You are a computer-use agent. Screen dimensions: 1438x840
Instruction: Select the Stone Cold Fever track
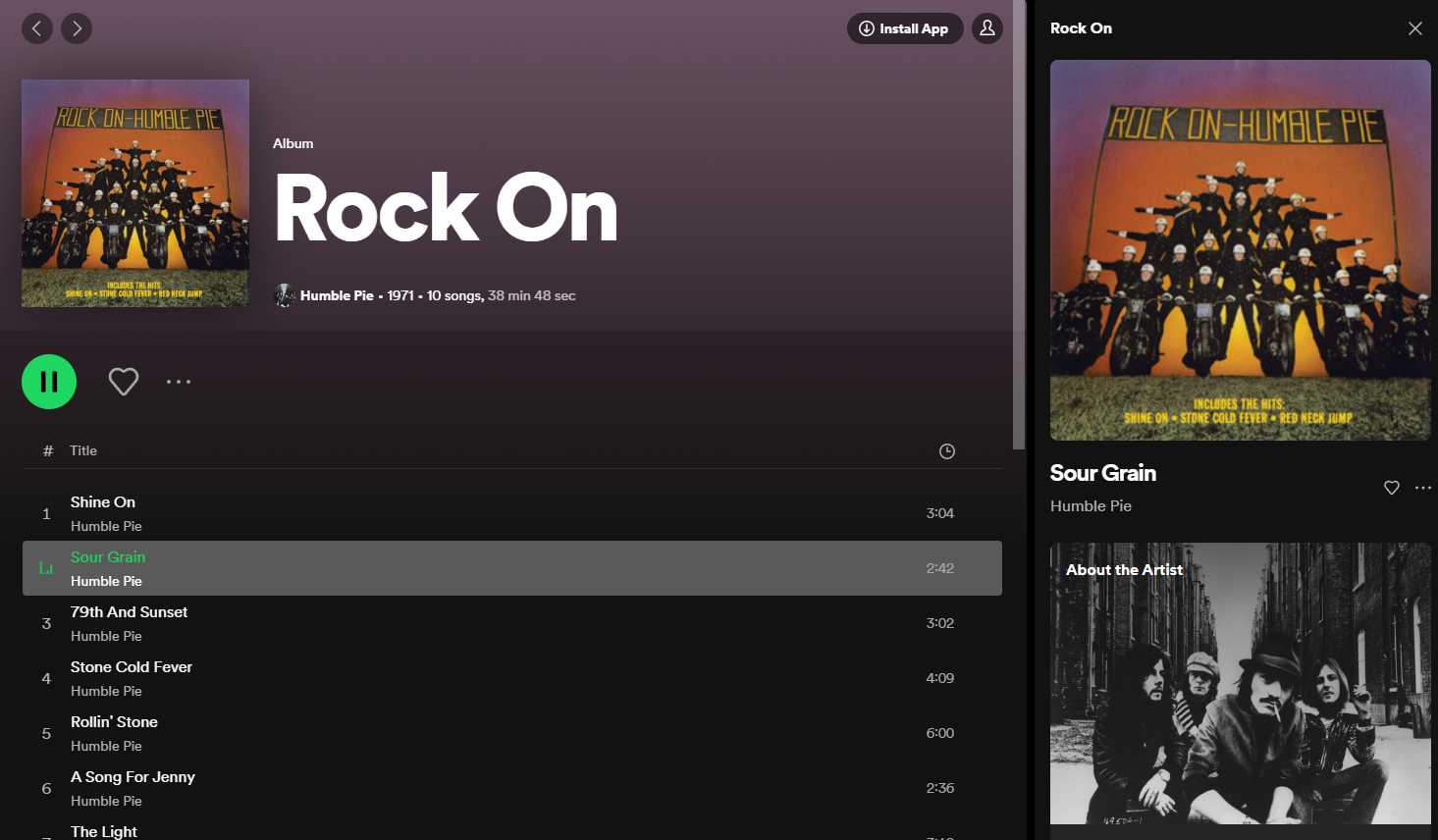pyautogui.click(x=132, y=667)
